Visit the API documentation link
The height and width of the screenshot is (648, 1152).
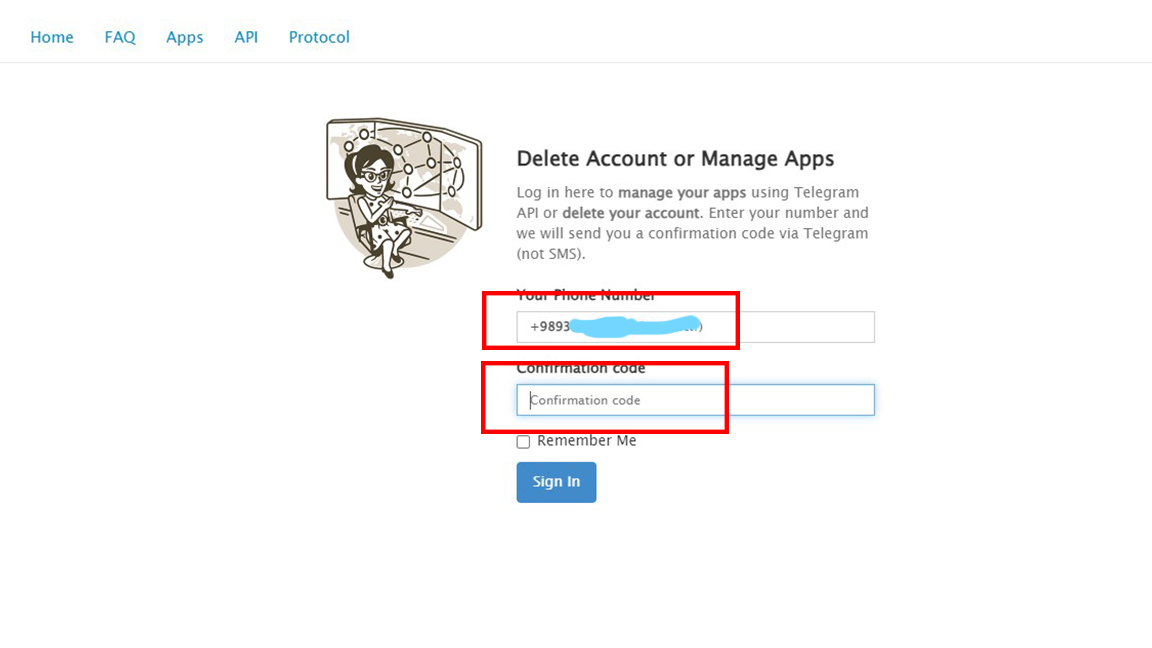tap(246, 37)
